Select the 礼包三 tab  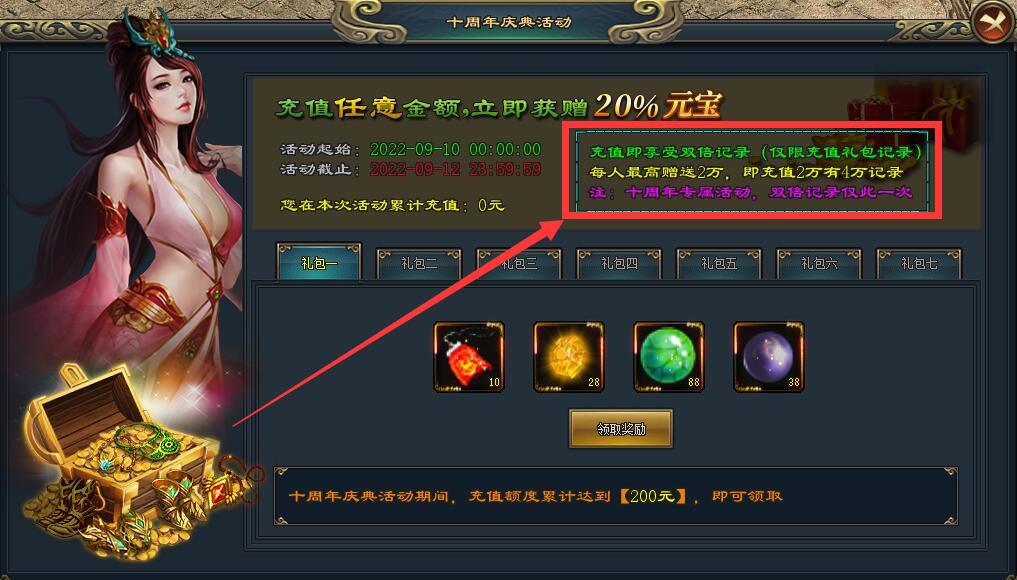(519, 263)
